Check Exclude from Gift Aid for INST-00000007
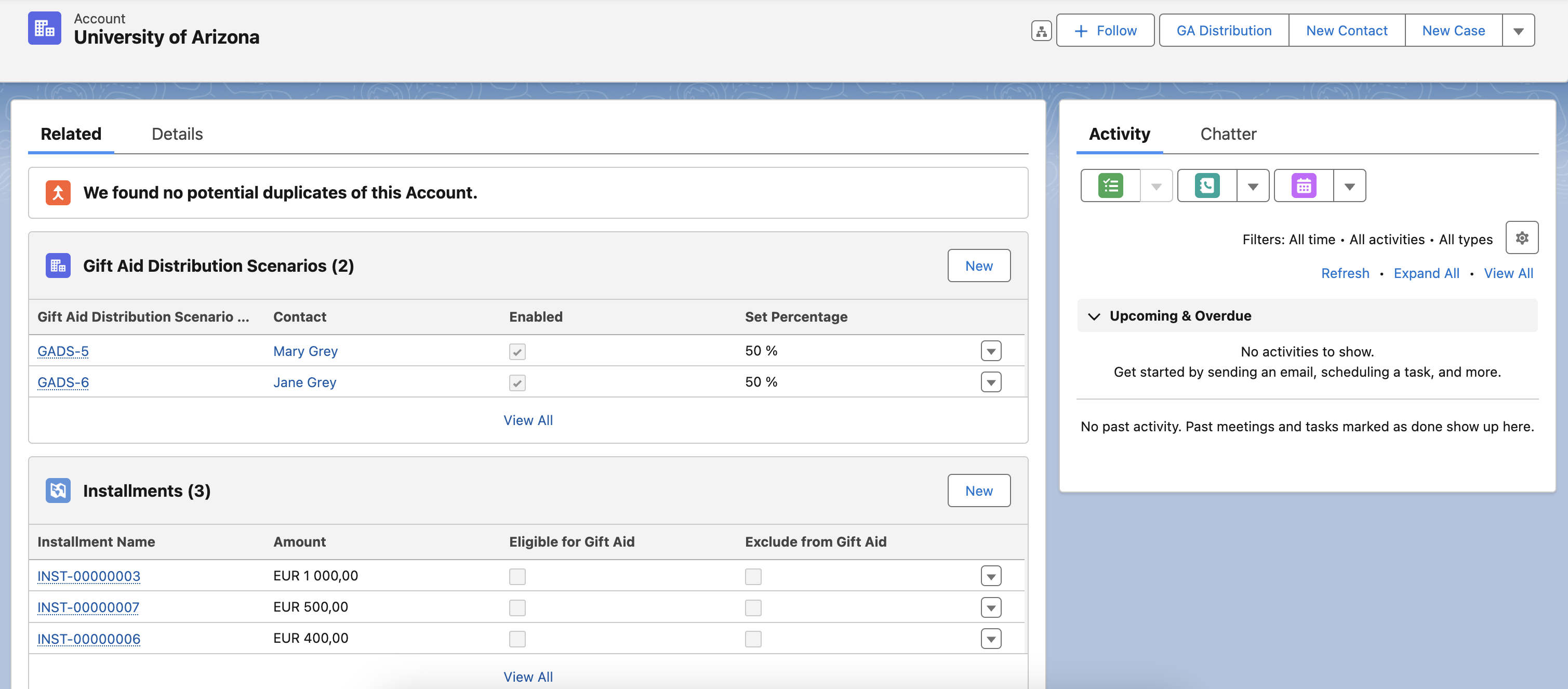 point(753,607)
